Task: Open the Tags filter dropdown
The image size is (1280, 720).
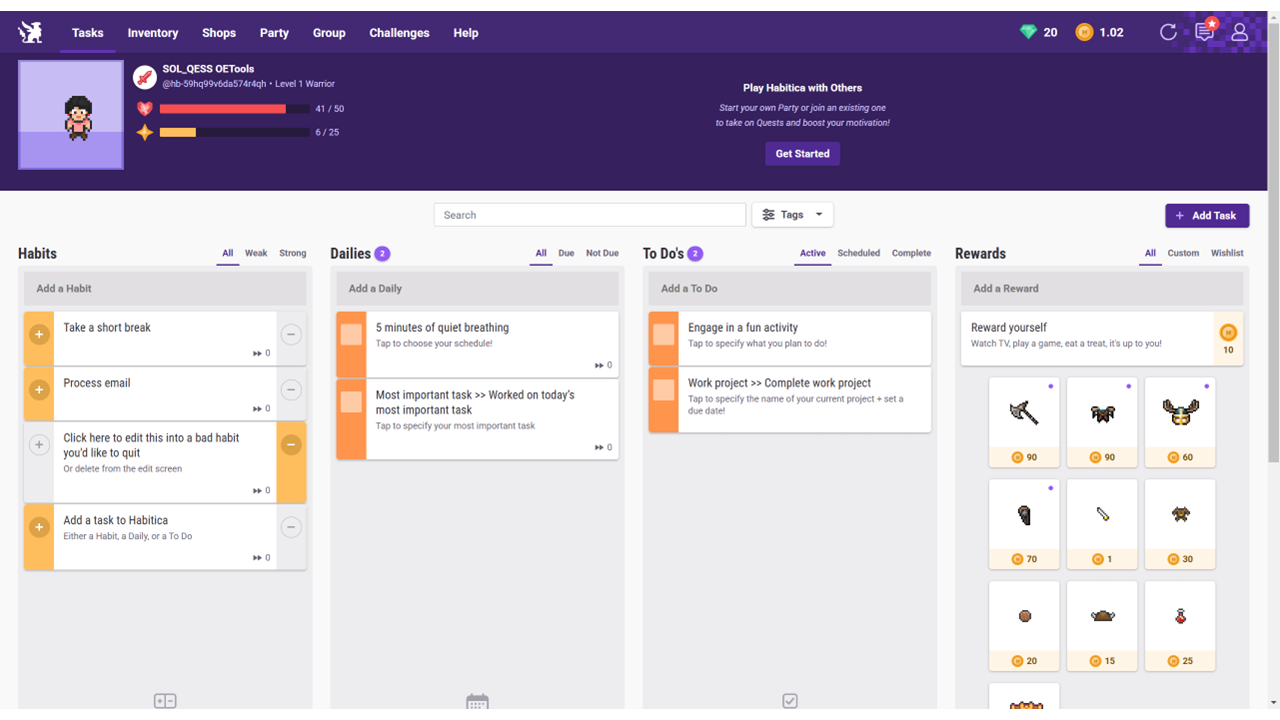Action: click(792, 215)
